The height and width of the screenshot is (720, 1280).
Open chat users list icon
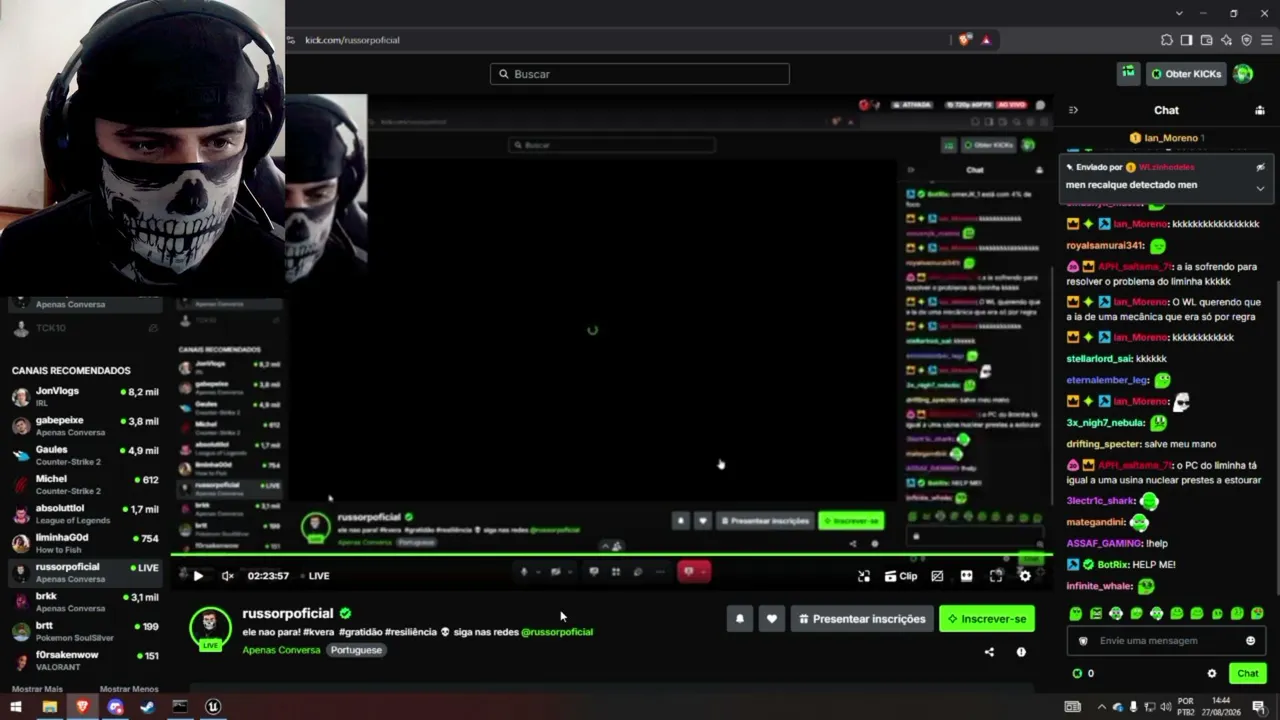[x=1260, y=110]
